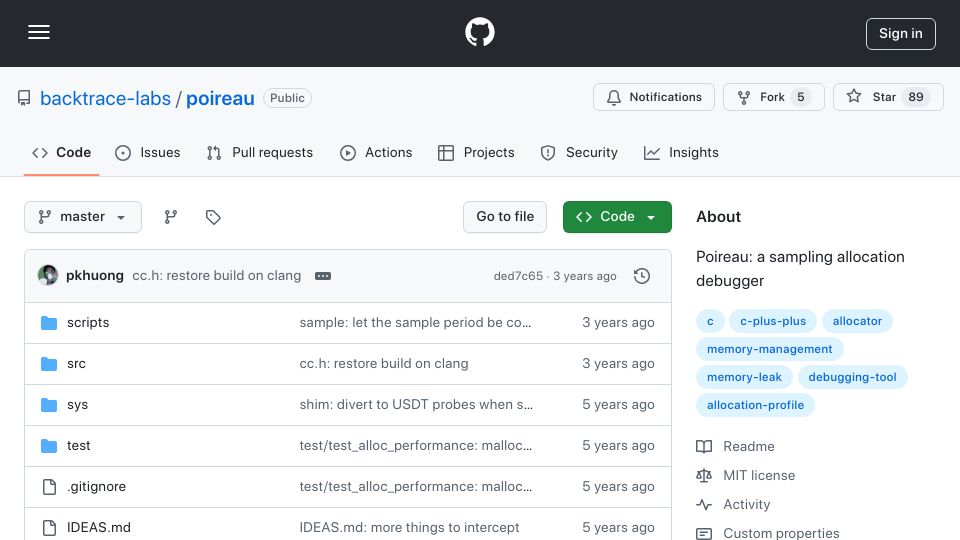
Task: Select the memory-management topic tag
Action: click(x=770, y=349)
